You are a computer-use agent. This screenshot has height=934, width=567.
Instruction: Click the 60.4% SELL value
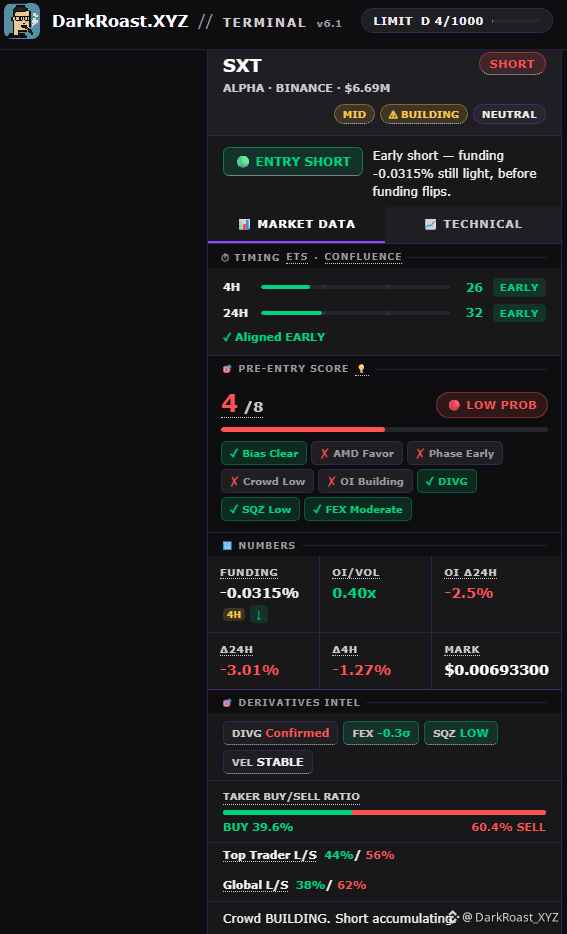click(x=509, y=827)
